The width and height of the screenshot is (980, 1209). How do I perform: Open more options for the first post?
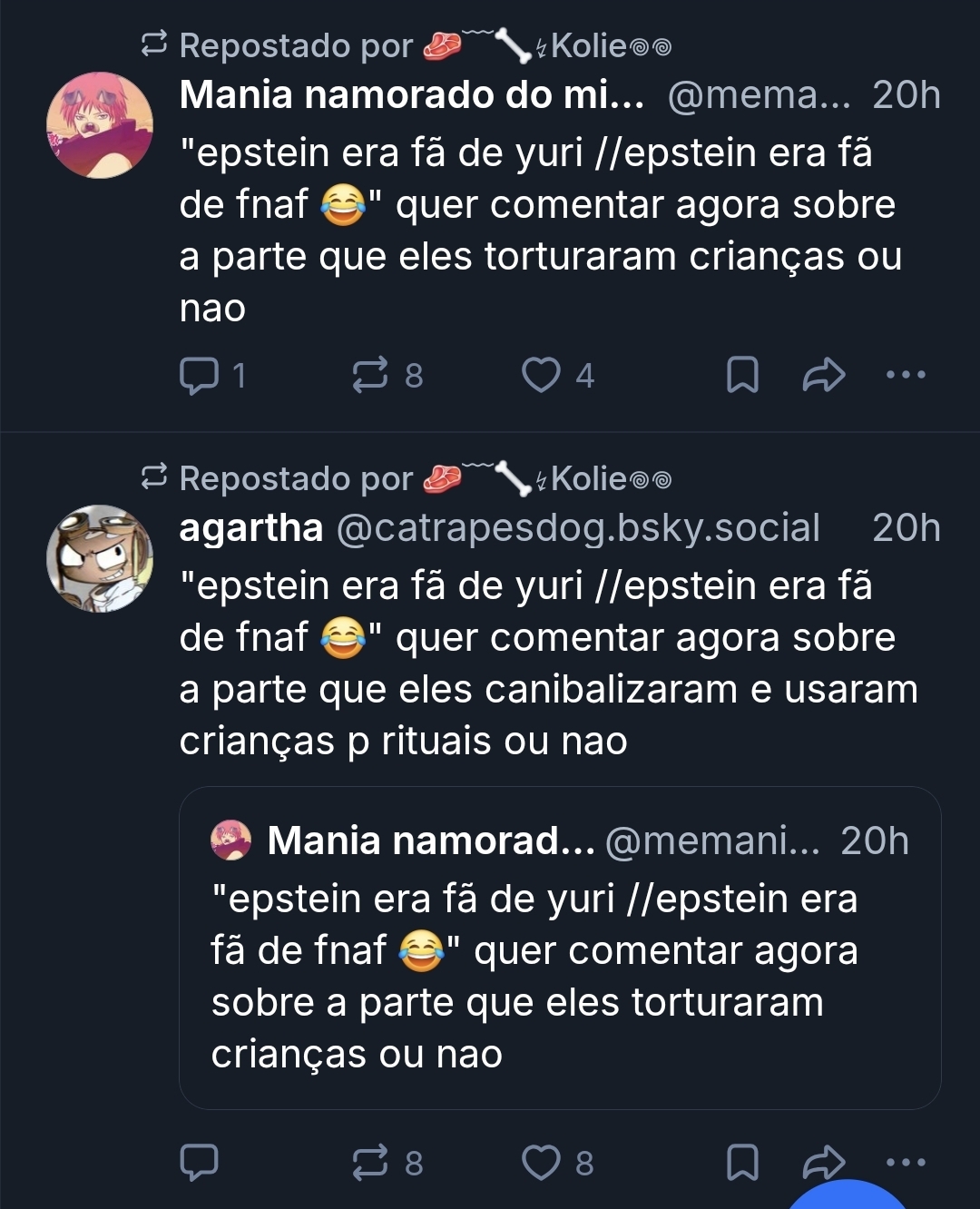(x=906, y=375)
